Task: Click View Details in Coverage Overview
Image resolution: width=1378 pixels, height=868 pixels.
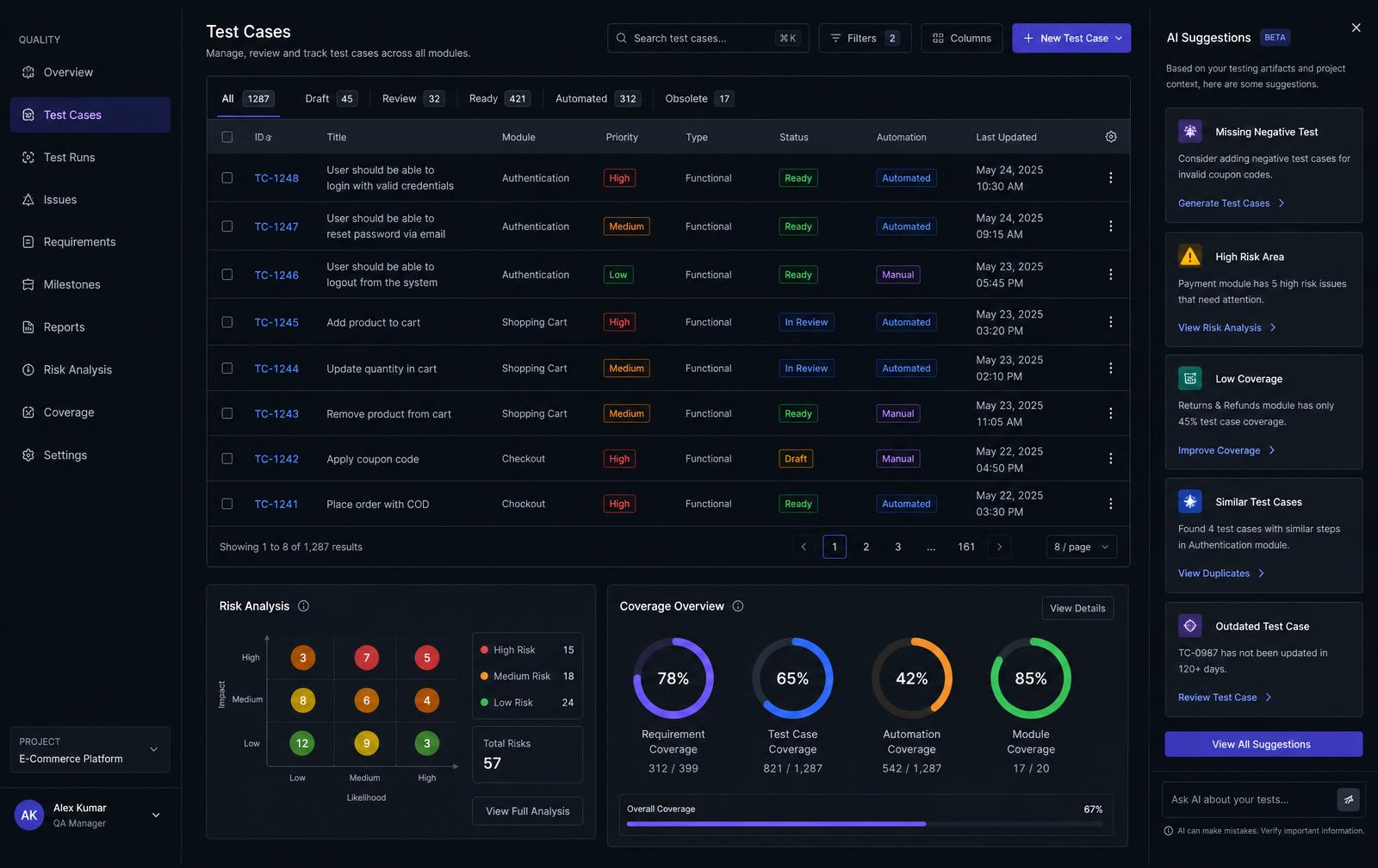Action: [x=1077, y=608]
